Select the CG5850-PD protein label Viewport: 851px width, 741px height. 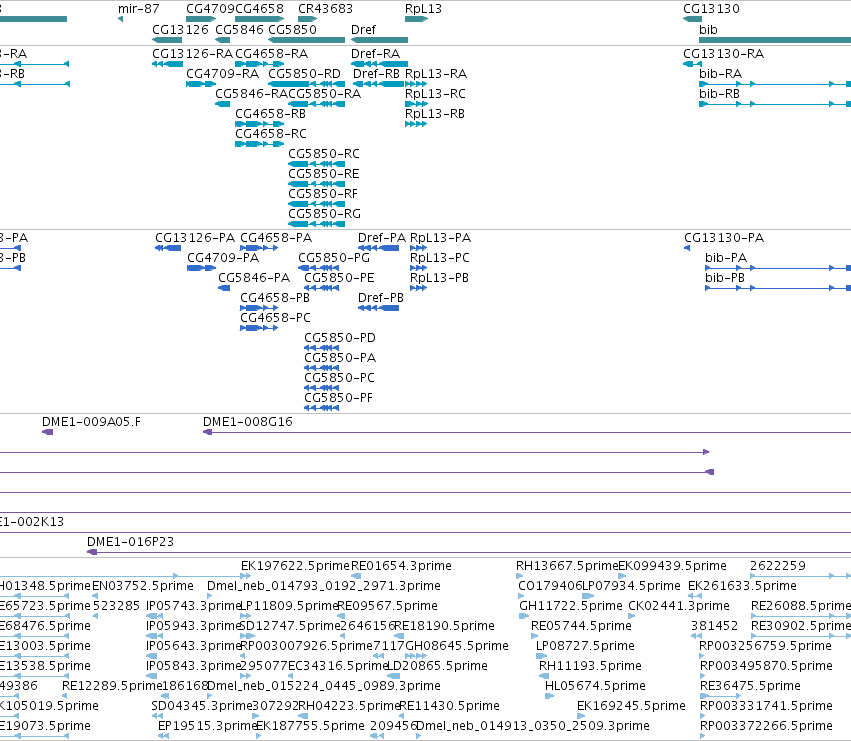click(x=340, y=338)
